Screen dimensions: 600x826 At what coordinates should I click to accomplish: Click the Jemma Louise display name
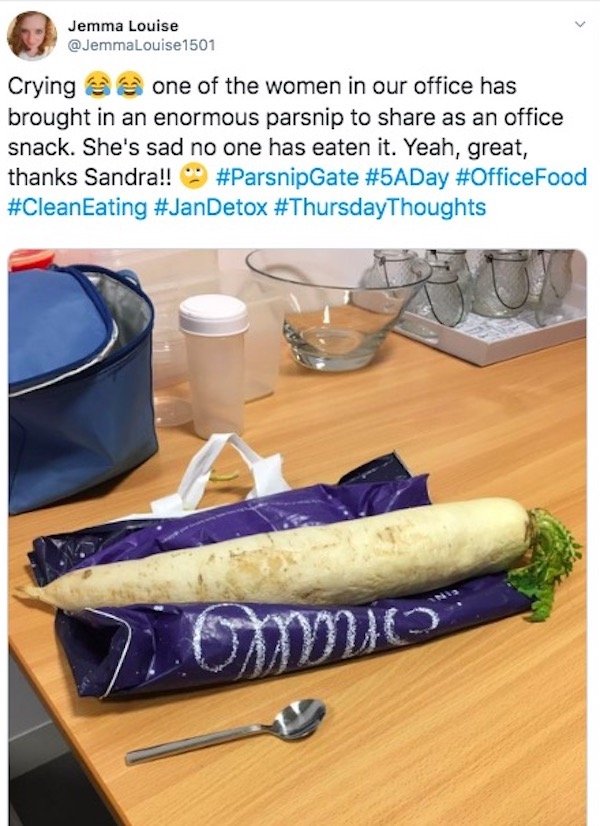point(123,26)
